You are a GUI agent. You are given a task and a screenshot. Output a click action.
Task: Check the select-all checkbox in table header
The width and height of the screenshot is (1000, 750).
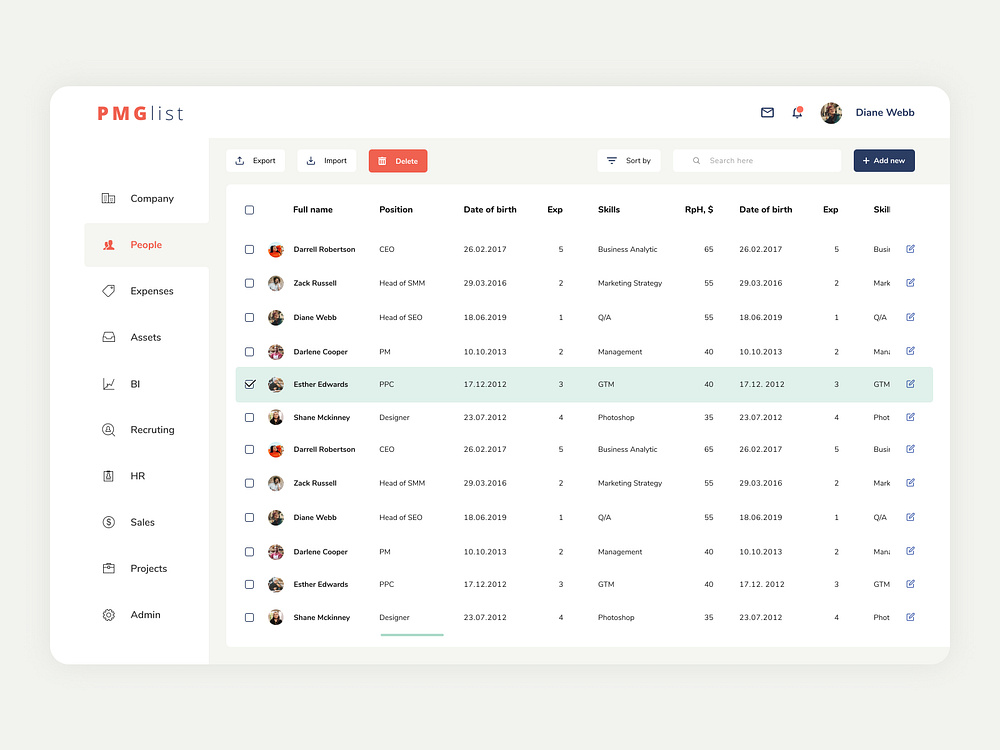point(249,210)
